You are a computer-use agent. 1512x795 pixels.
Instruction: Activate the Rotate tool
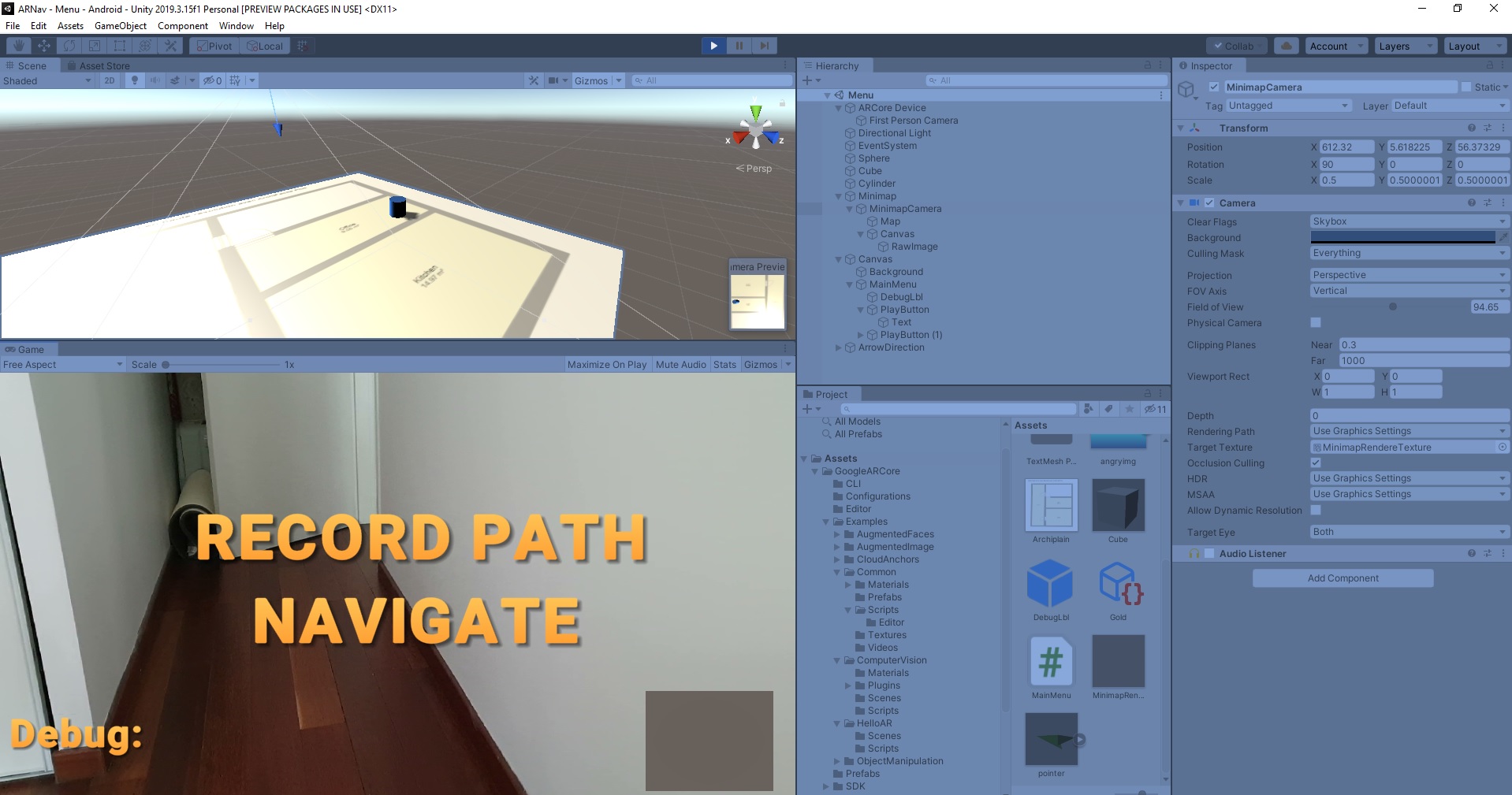coord(69,45)
